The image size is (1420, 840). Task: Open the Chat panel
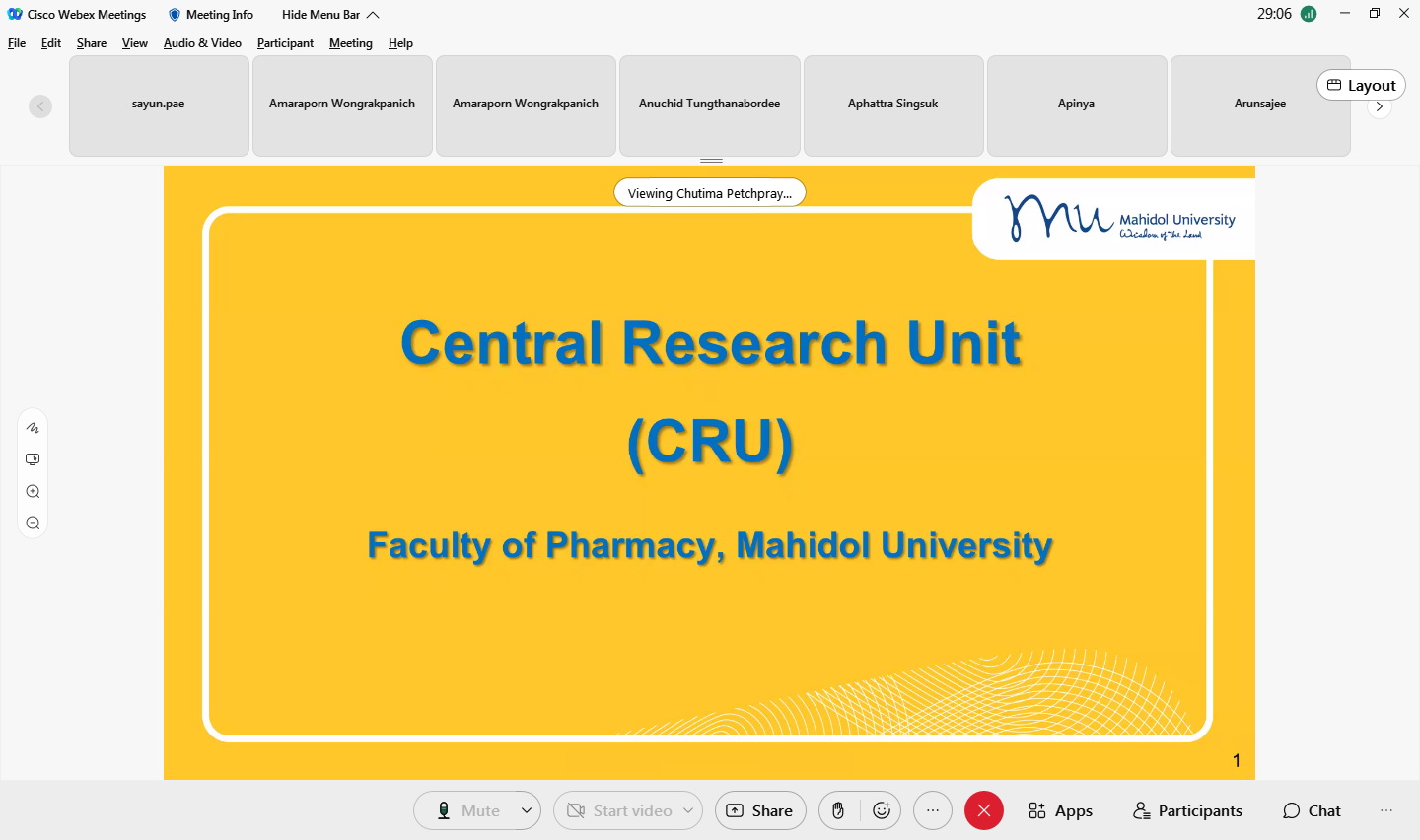[1312, 810]
